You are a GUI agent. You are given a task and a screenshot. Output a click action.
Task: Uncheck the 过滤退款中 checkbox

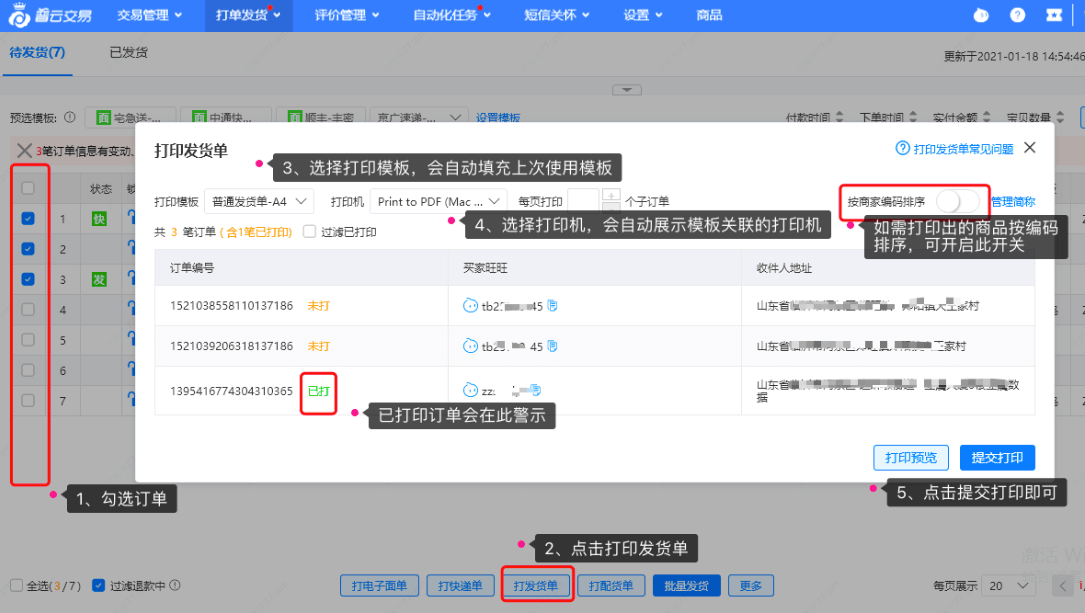[98, 585]
